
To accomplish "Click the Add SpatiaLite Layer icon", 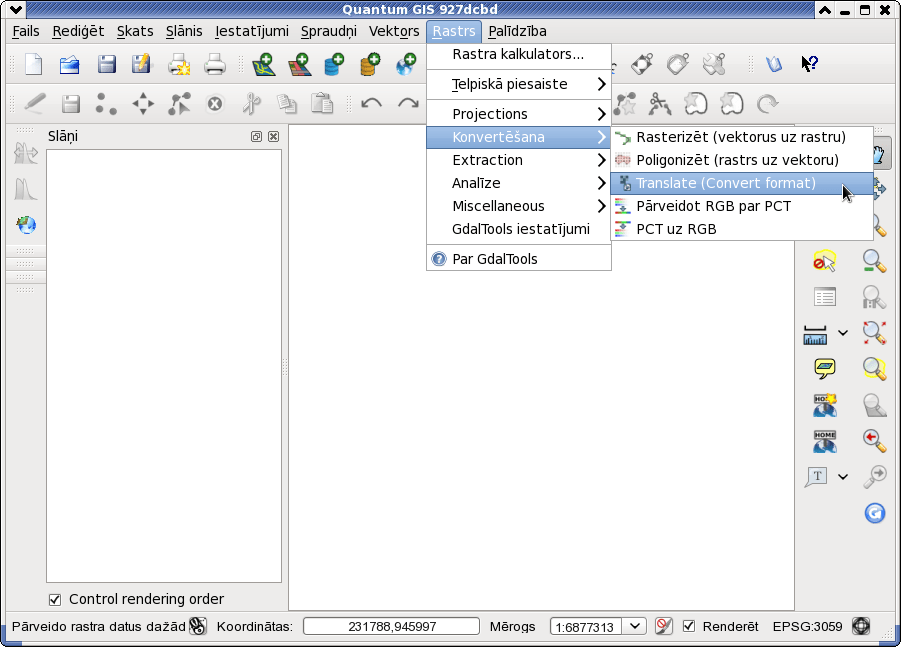I will [x=370, y=64].
